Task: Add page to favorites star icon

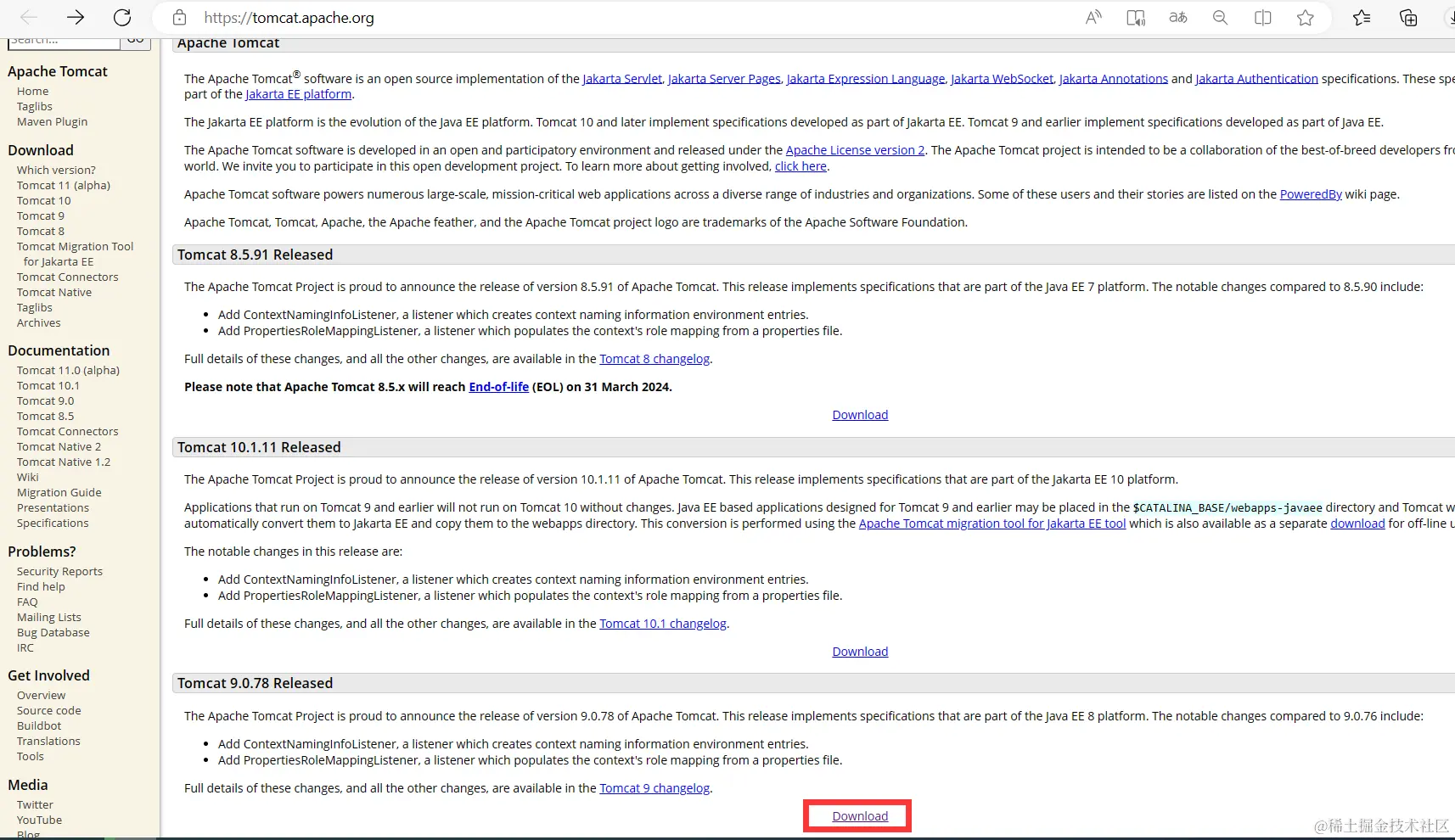Action: 1306,17
